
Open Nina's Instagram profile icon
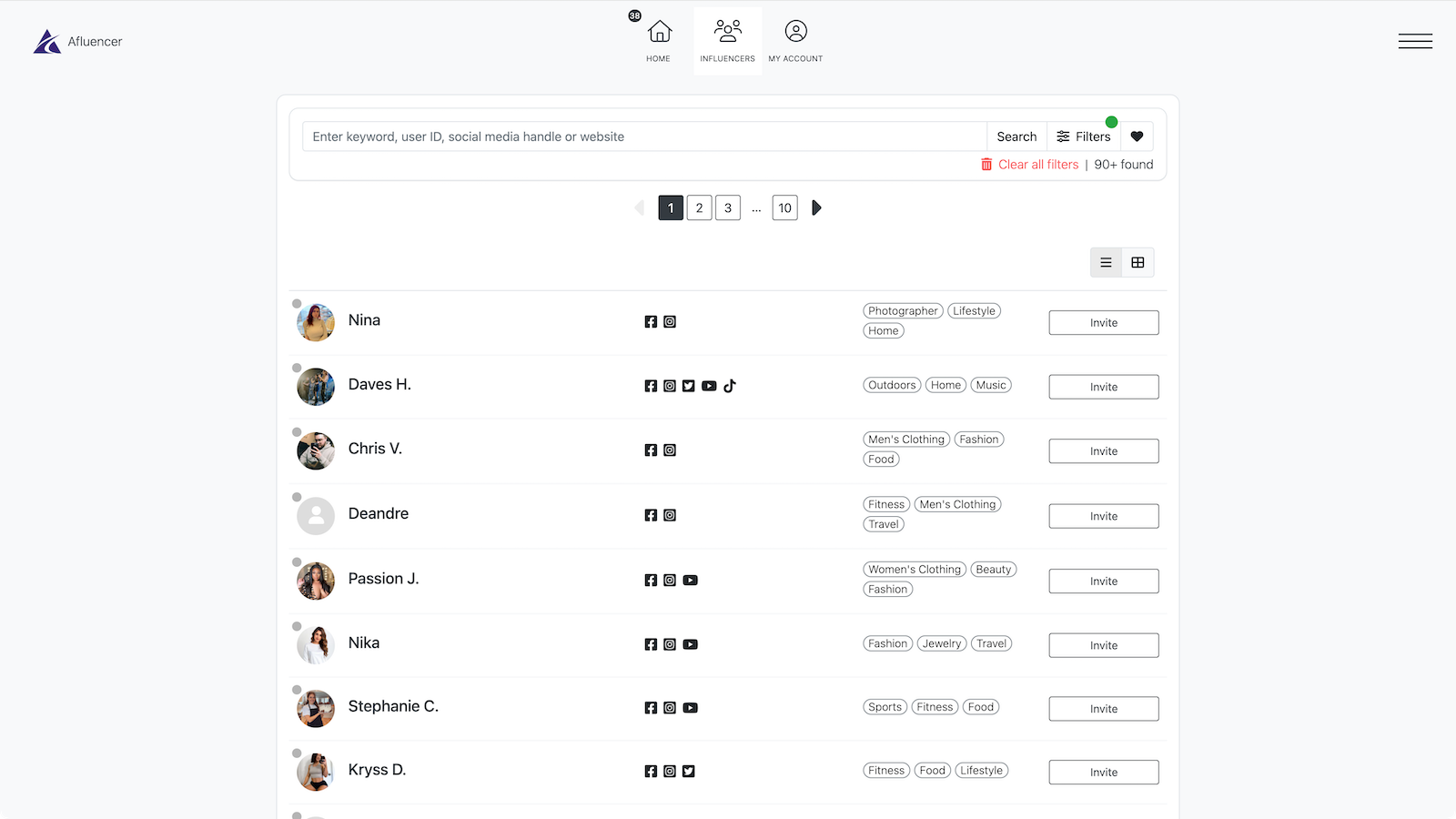(x=670, y=321)
